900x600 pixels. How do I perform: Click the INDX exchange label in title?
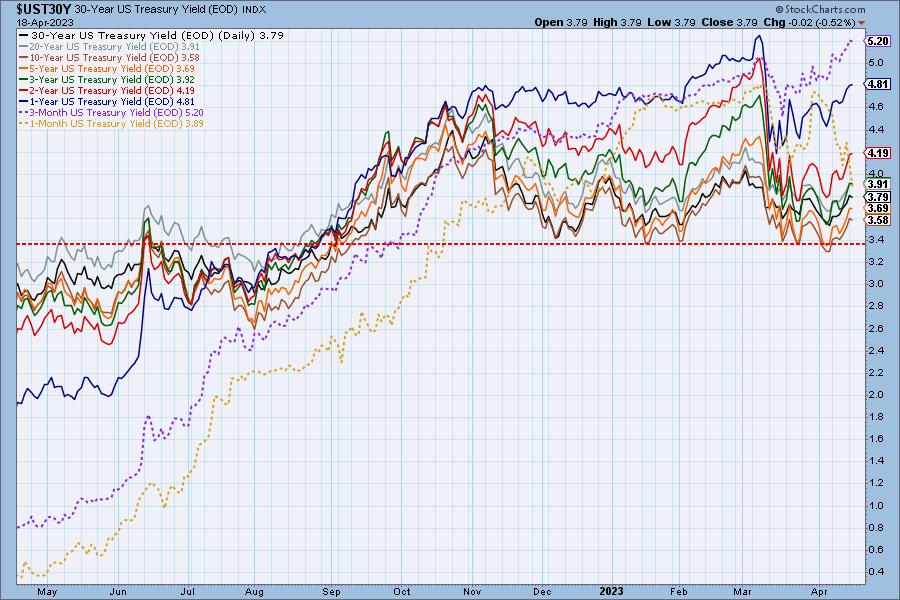254,10
